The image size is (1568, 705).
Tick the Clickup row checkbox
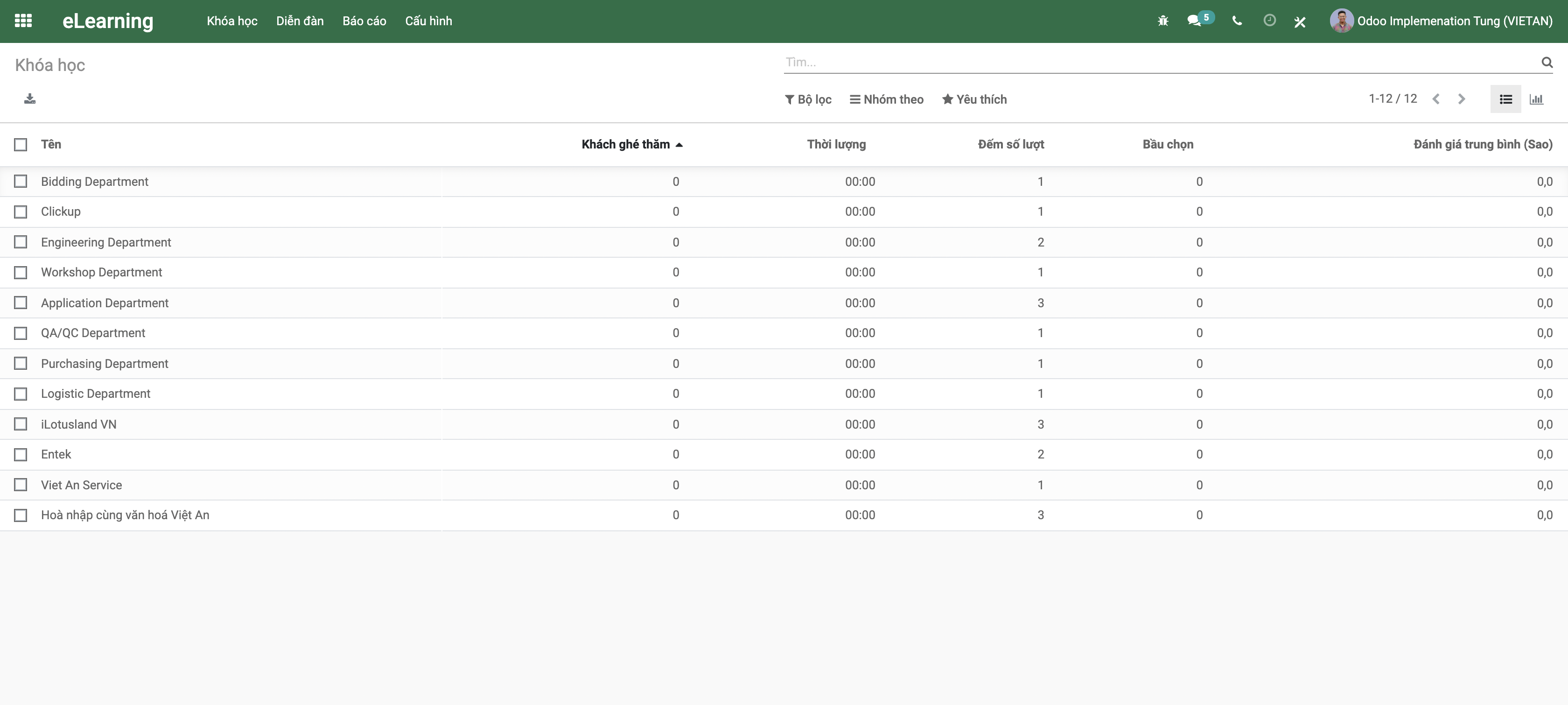point(21,212)
